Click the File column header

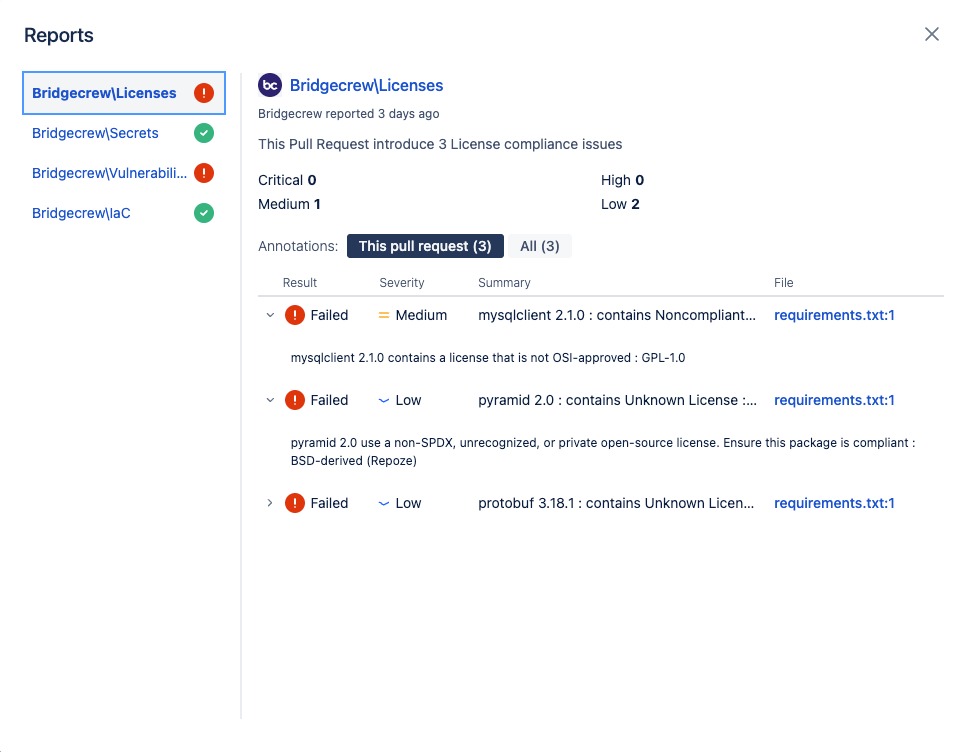[784, 283]
